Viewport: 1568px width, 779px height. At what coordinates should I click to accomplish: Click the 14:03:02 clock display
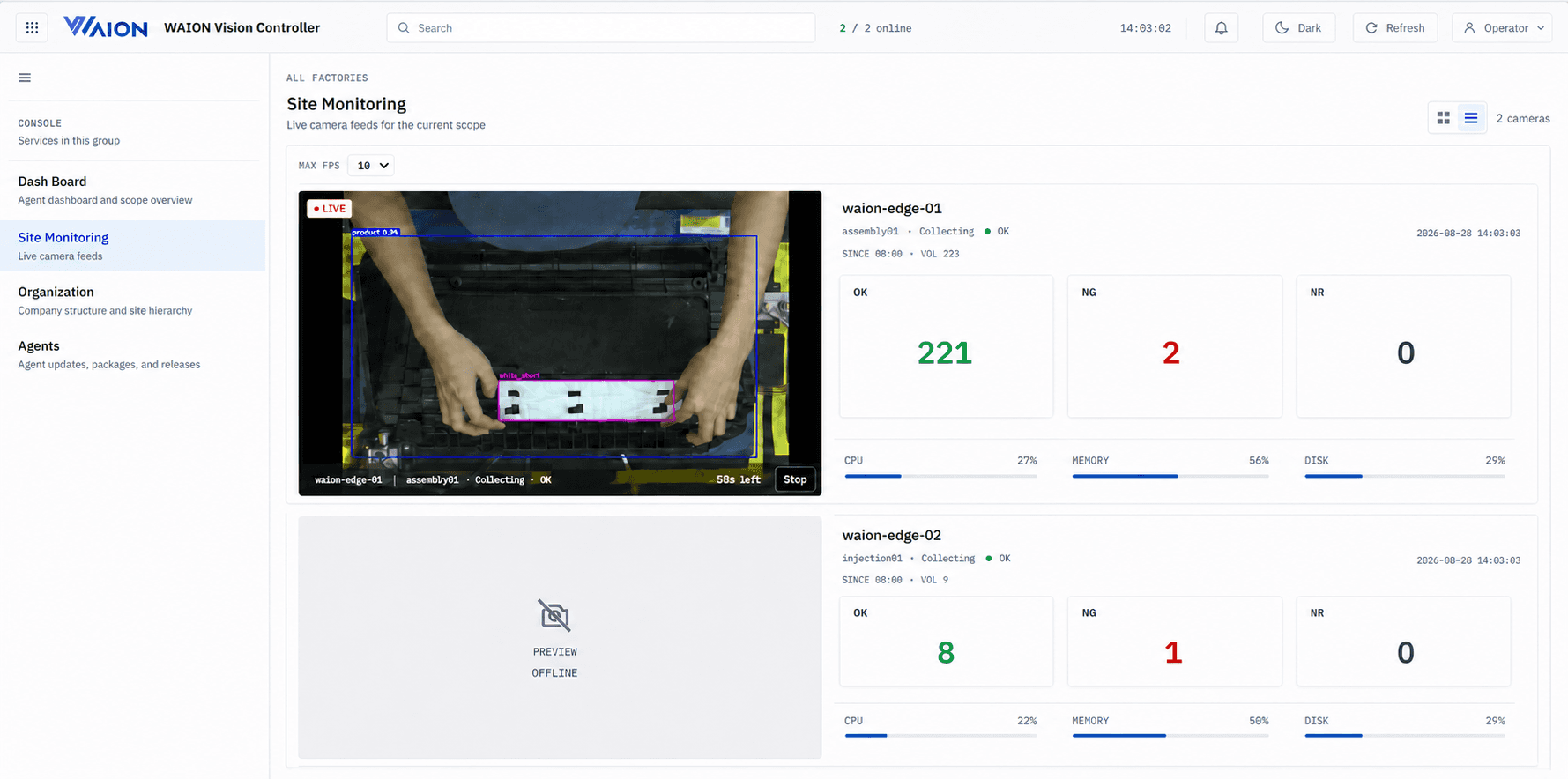[x=1146, y=28]
